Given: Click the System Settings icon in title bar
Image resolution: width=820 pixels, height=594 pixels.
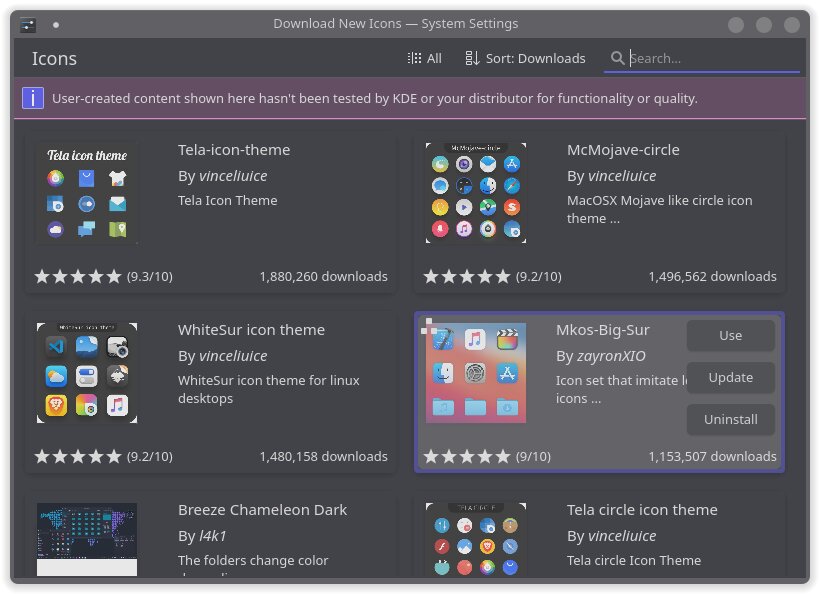Looking at the screenshot, I should (x=28, y=24).
